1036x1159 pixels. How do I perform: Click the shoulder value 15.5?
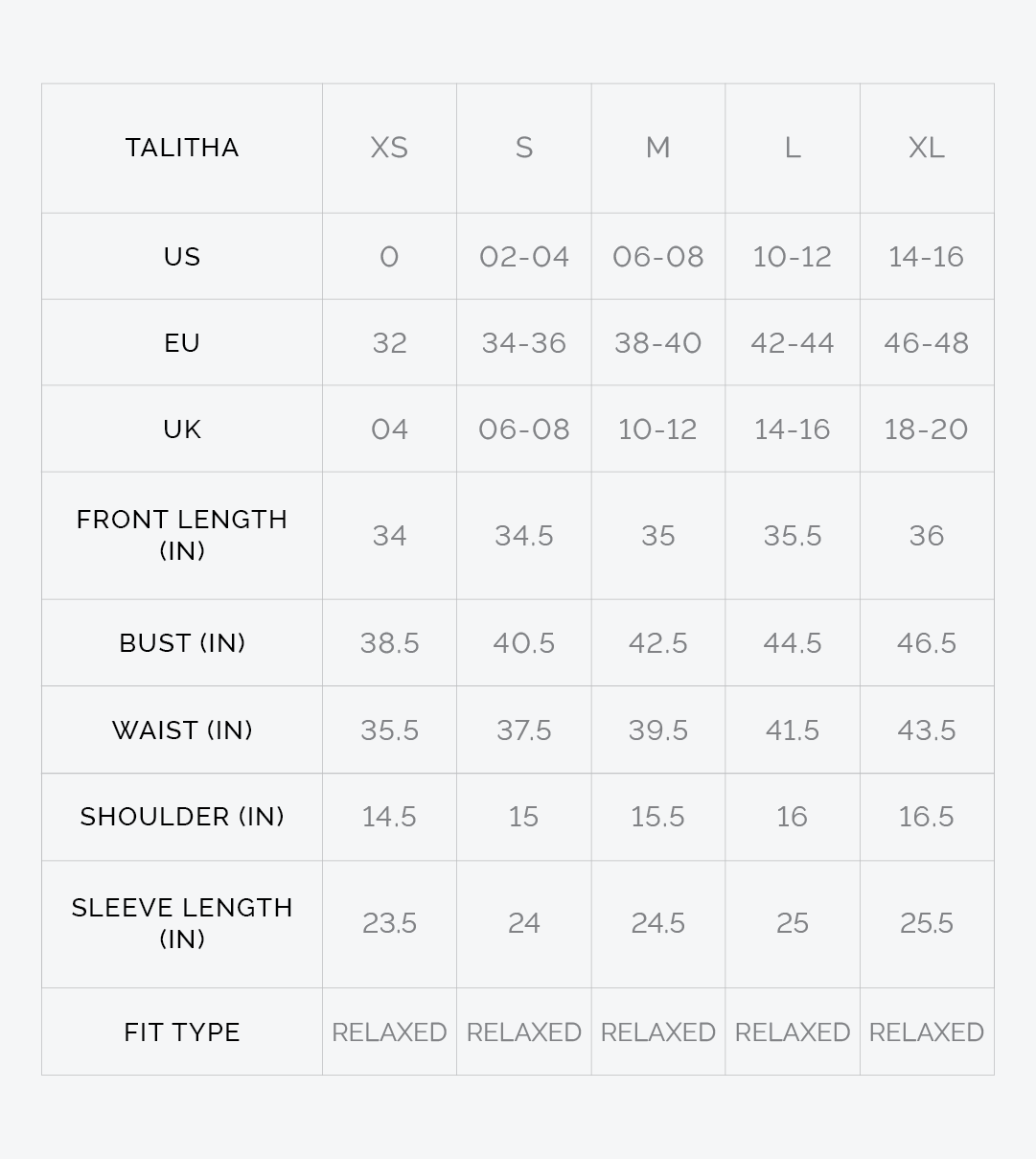(x=658, y=817)
